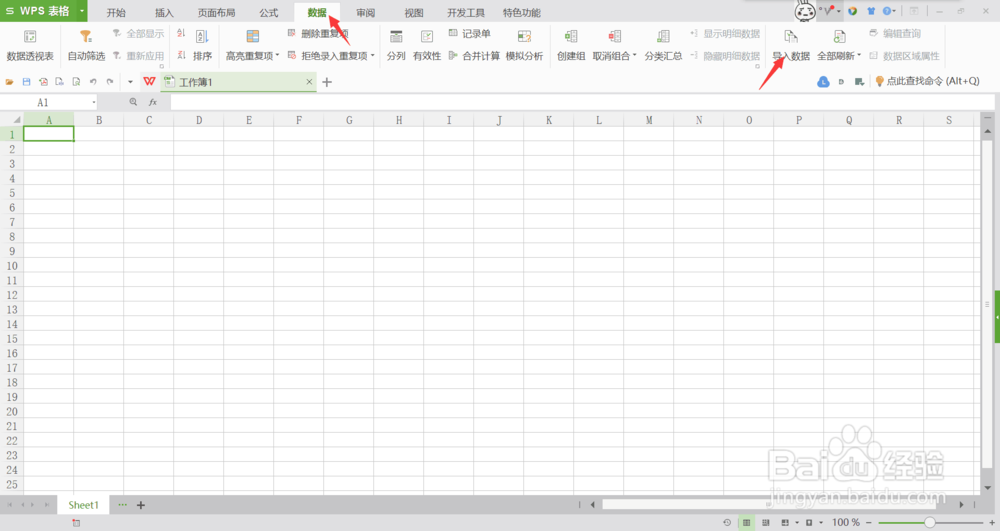1000x531 pixels.
Task: Click the save disk icon in quick toolbar
Action: coord(26,82)
